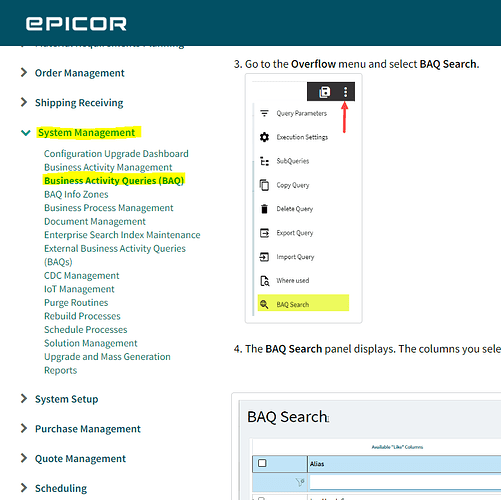Viewport: 501px width, 500px height.
Task: Click the BAQ Search panel title
Action: click(287, 417)
